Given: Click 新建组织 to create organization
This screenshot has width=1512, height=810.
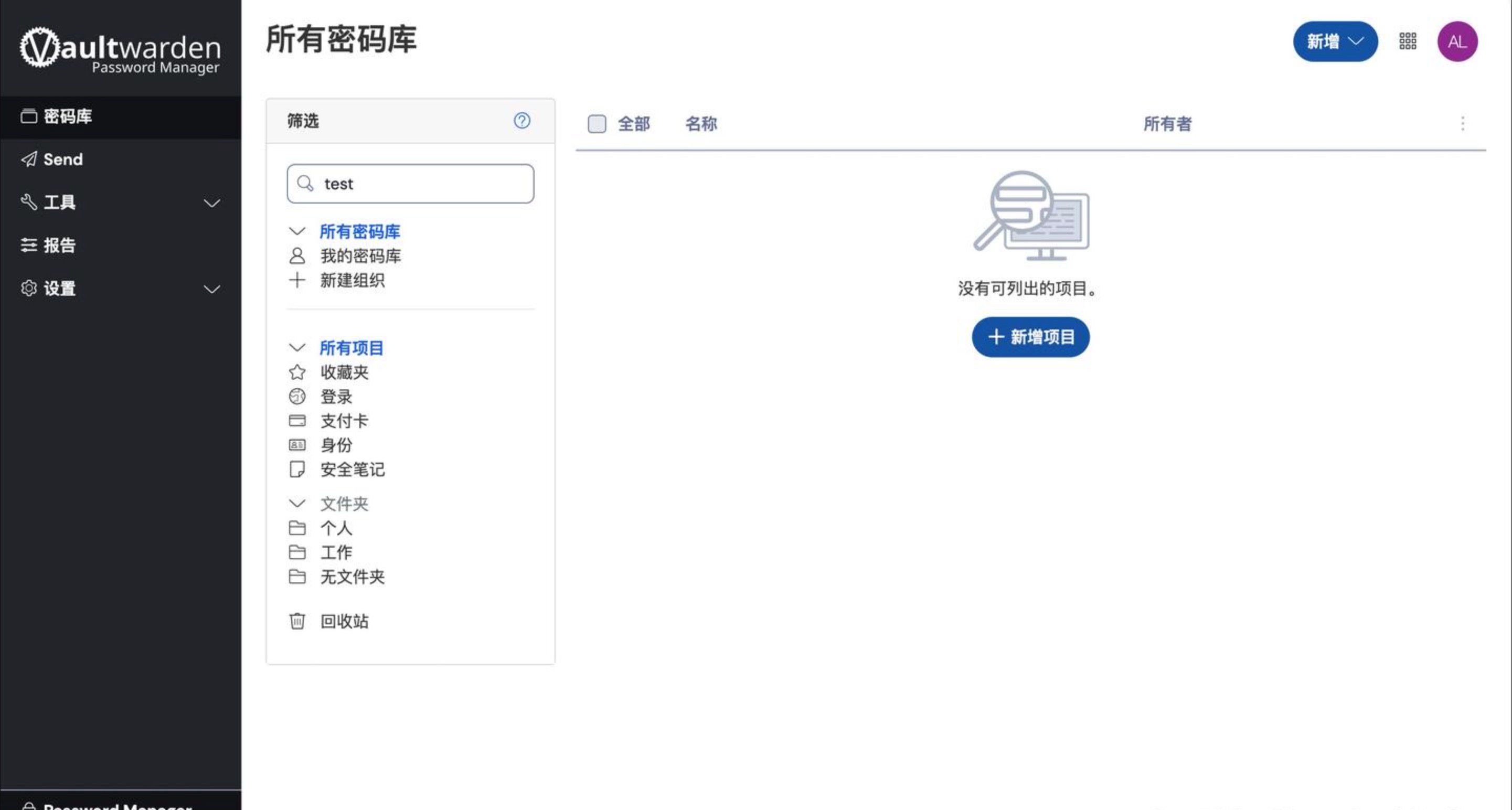Looking at the screenshot, I should pos(352,280).
